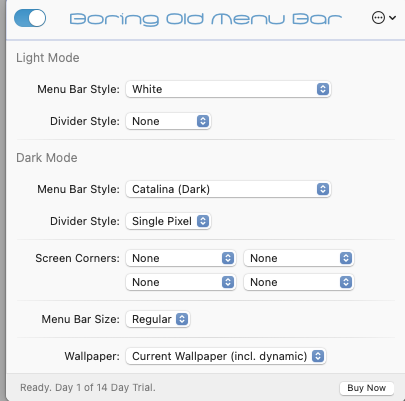
Task: Click the Boring Old Menu Bar title logo
Action: (206, 19)
